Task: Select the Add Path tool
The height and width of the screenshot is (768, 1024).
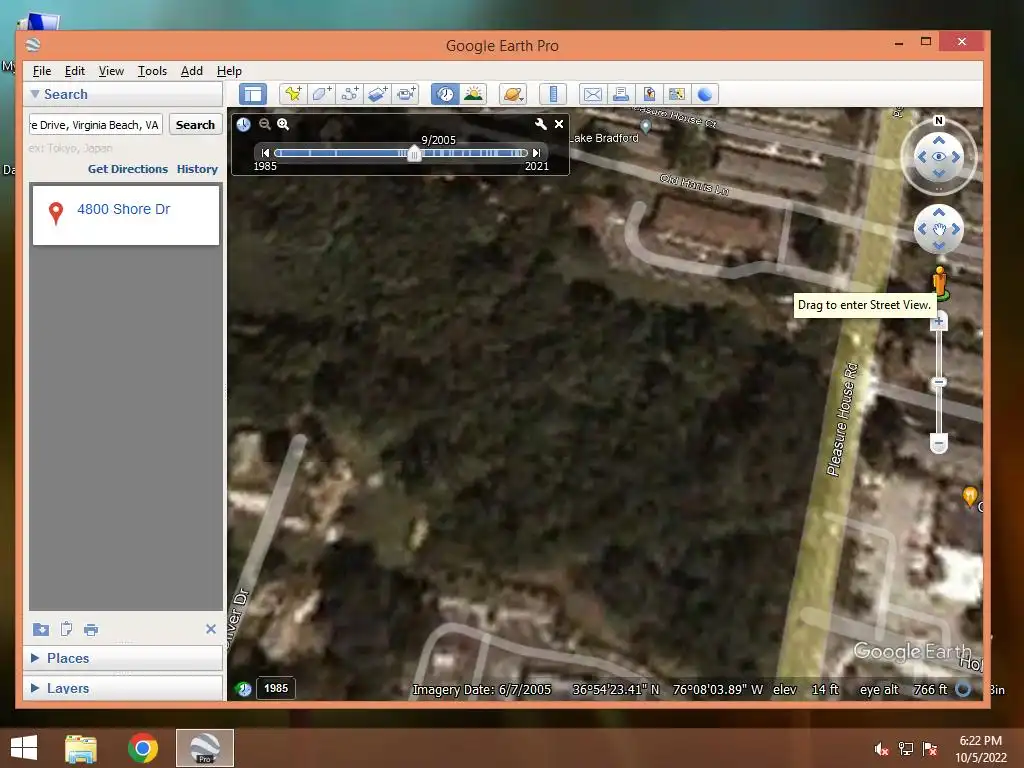Action: coord(349,94)
